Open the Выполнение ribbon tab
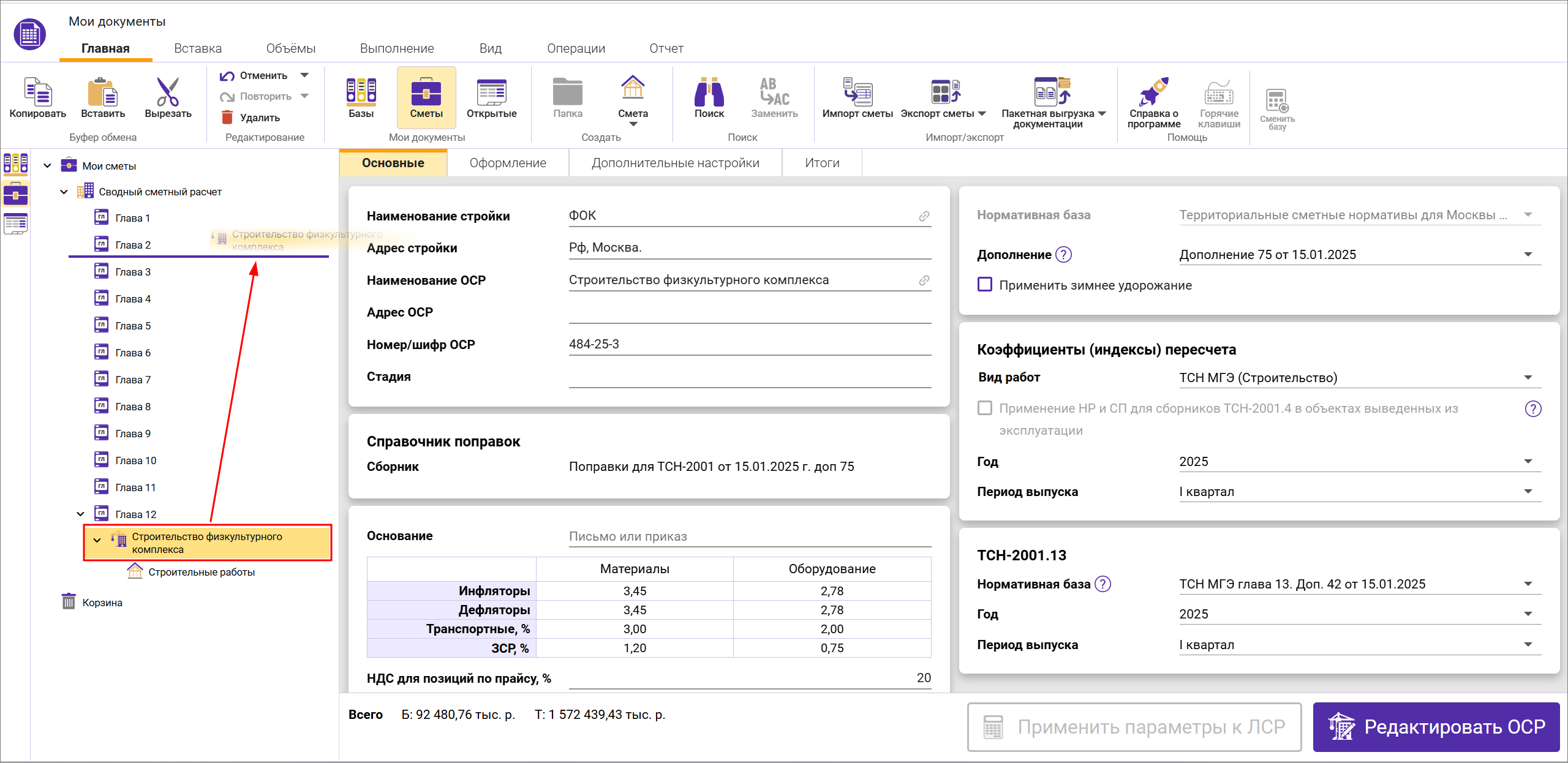This screenshot has height=763, width=1568. tap(397, 48)
